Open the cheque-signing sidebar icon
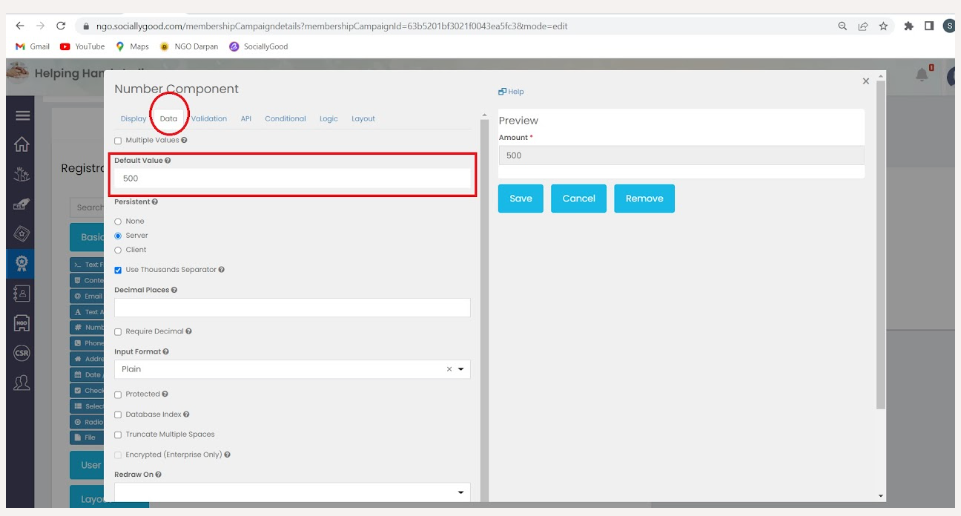 (21, 204)
